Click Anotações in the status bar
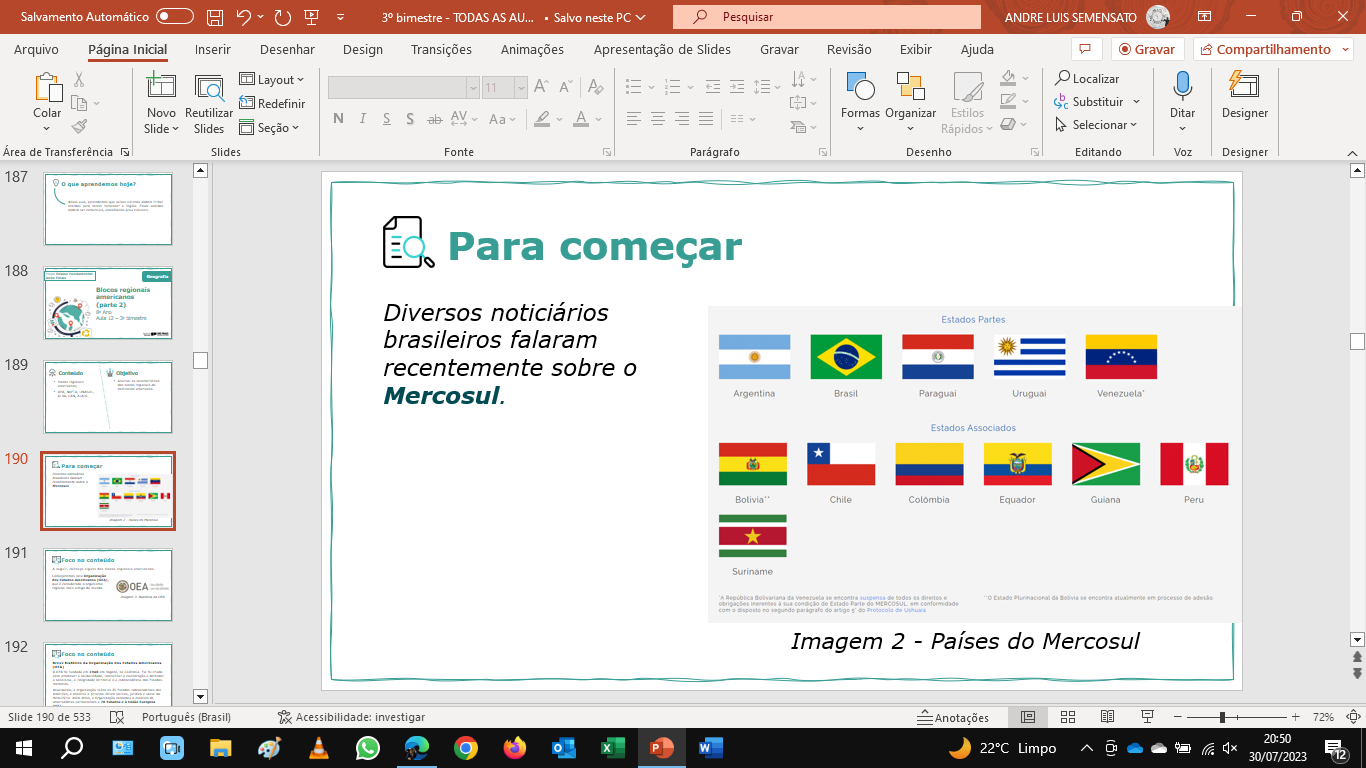Image resolution: width=1366 pixels, height=768 pixels. tap(953, 717)
